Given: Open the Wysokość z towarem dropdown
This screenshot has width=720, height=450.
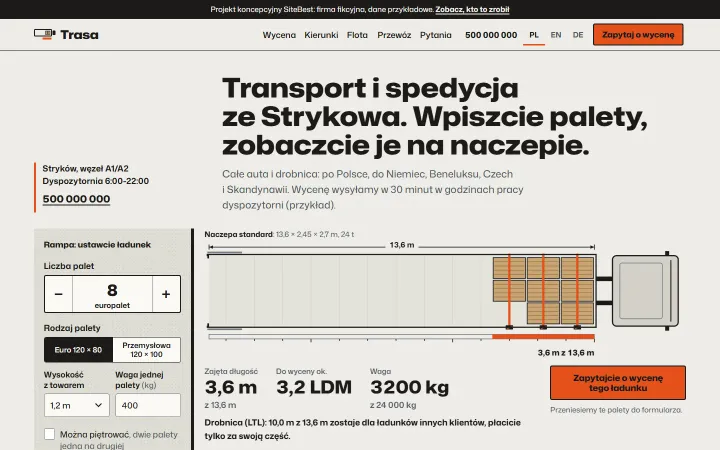Looking at the screenshot, I should point(77,405).
